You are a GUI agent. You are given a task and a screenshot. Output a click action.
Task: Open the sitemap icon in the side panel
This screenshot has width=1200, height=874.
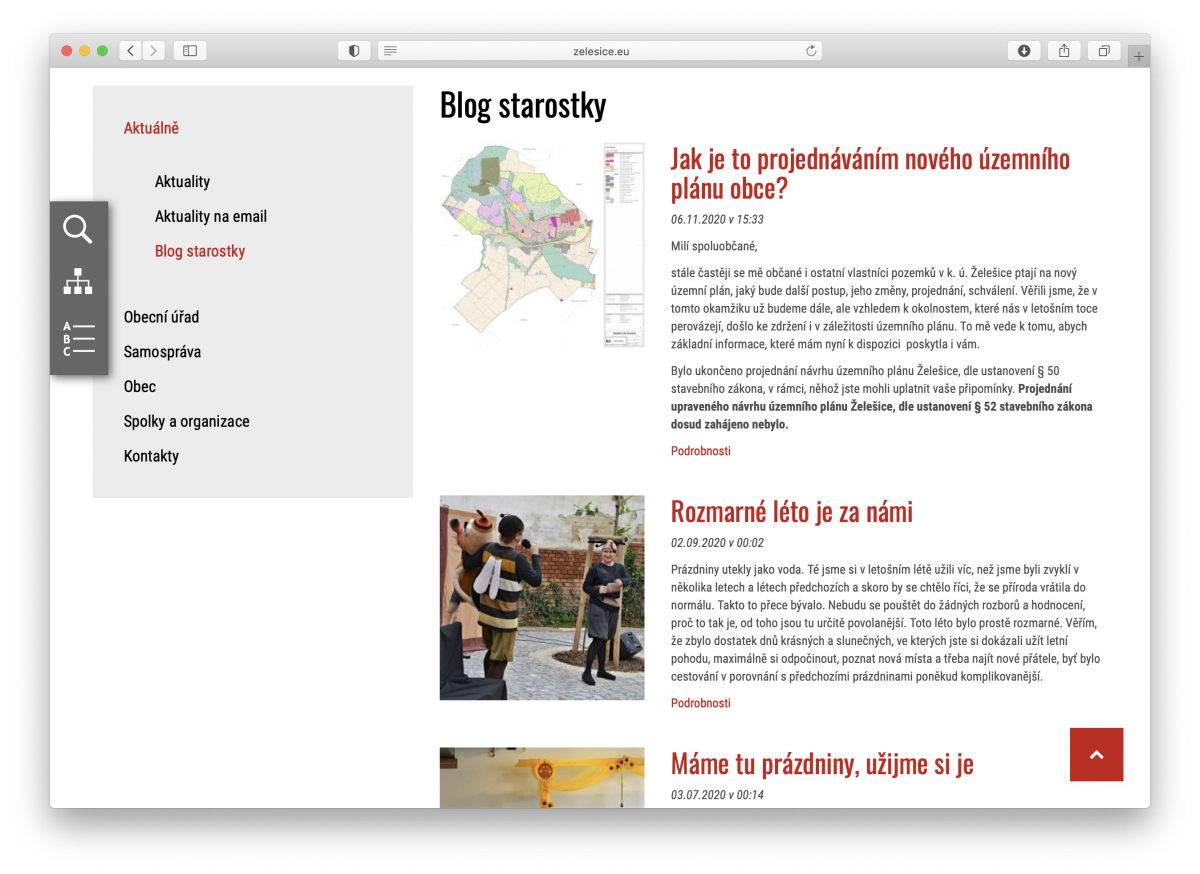[x=78, y=283]
